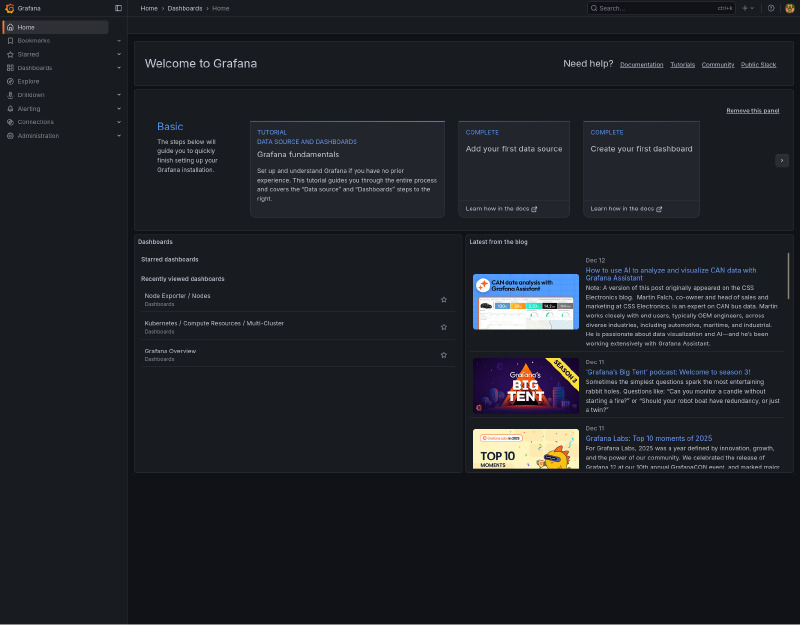The image size is (800, 625).
Task: Select Home in the breadcrumb
Action: [148, 7]
